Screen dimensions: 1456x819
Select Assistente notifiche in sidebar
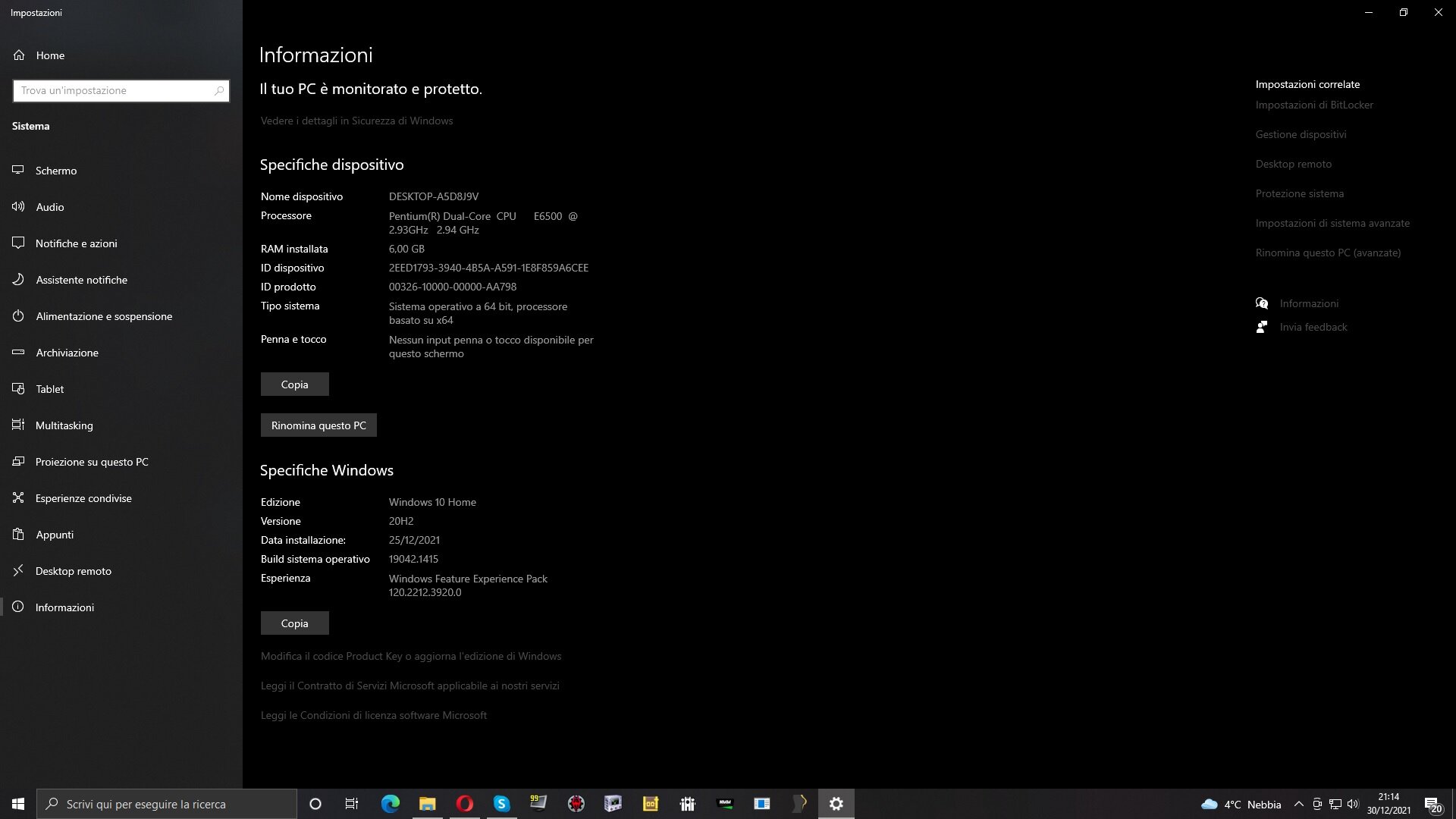click(121, 280)
